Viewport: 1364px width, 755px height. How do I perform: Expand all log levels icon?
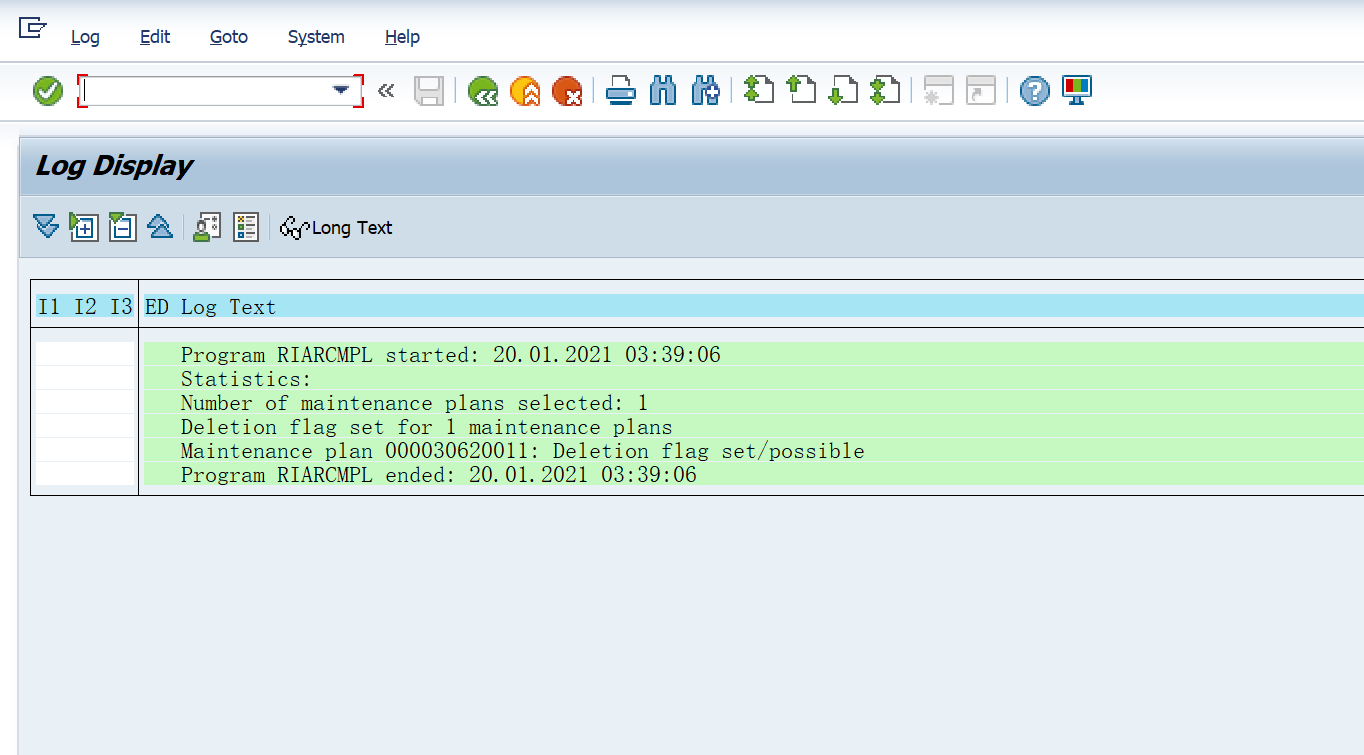(x=46, y=227)
